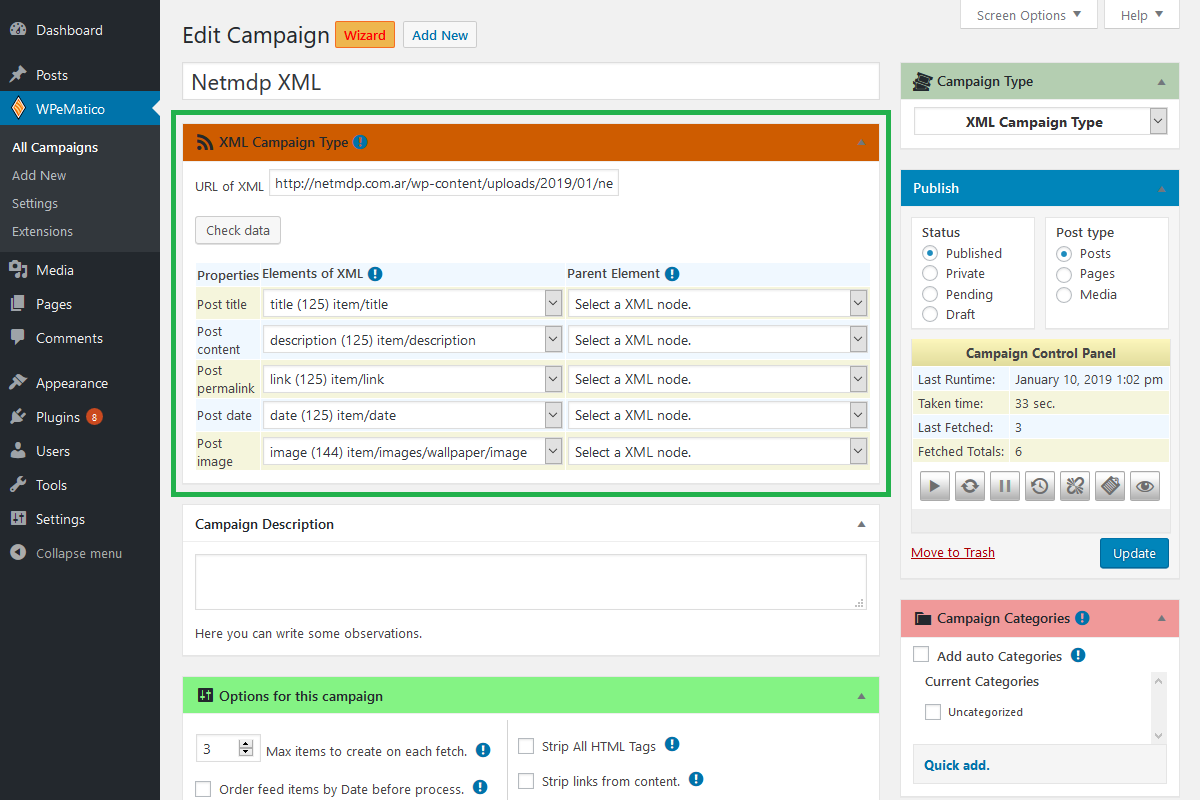Enable Order feed items by Date checkbox
1200x800 pixels.
click(x=204, y=789)
